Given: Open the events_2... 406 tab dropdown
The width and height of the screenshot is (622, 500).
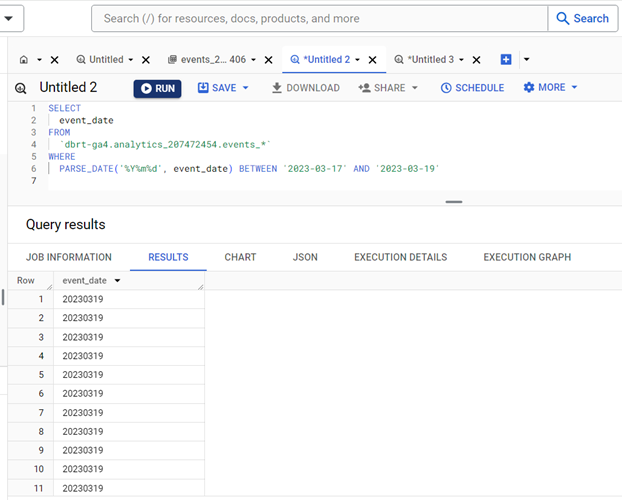Looking at the screenshot, I should click(253, 60).
